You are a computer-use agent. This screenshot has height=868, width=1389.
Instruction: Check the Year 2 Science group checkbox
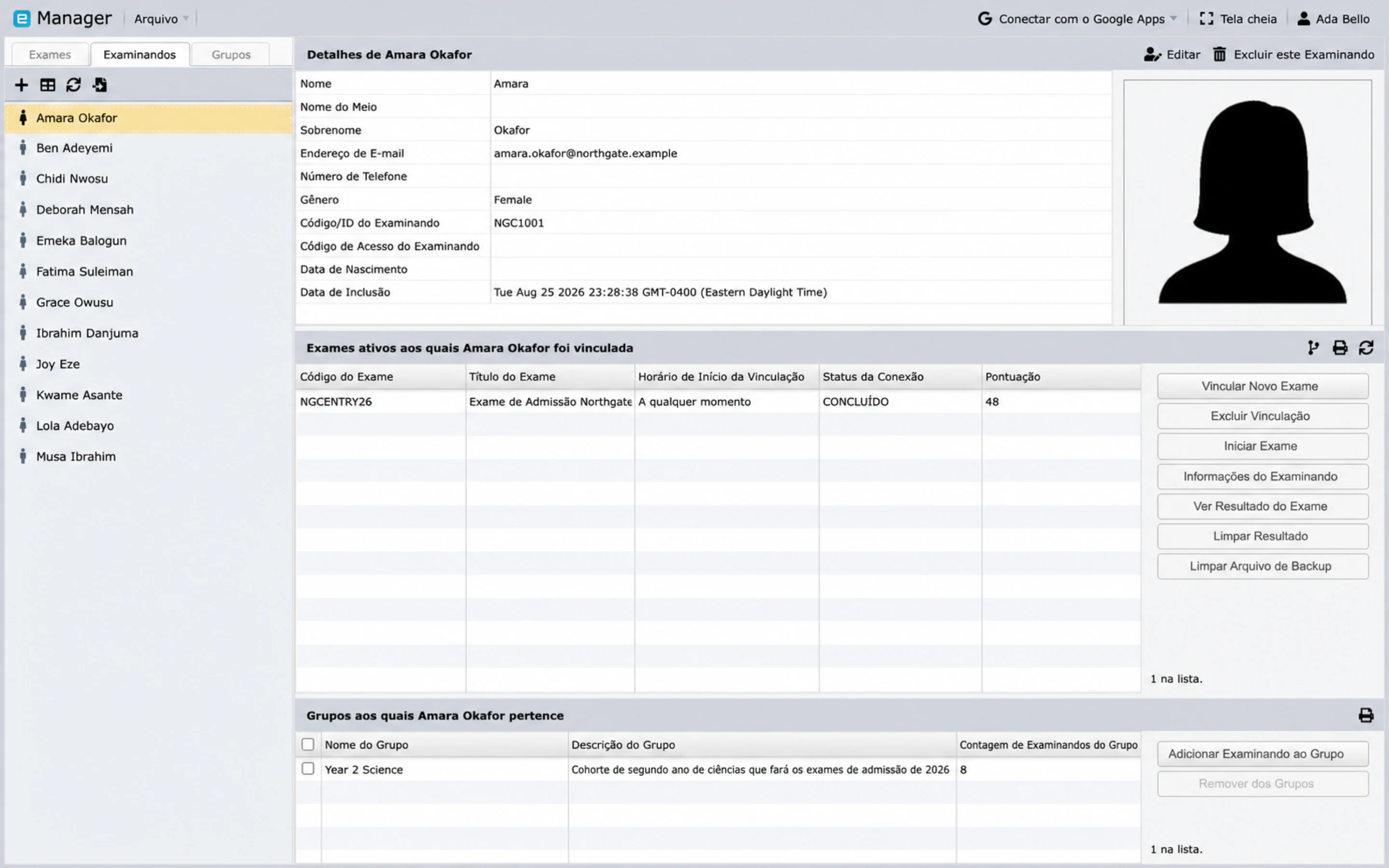pyautogui.click(x=308, y=769)
